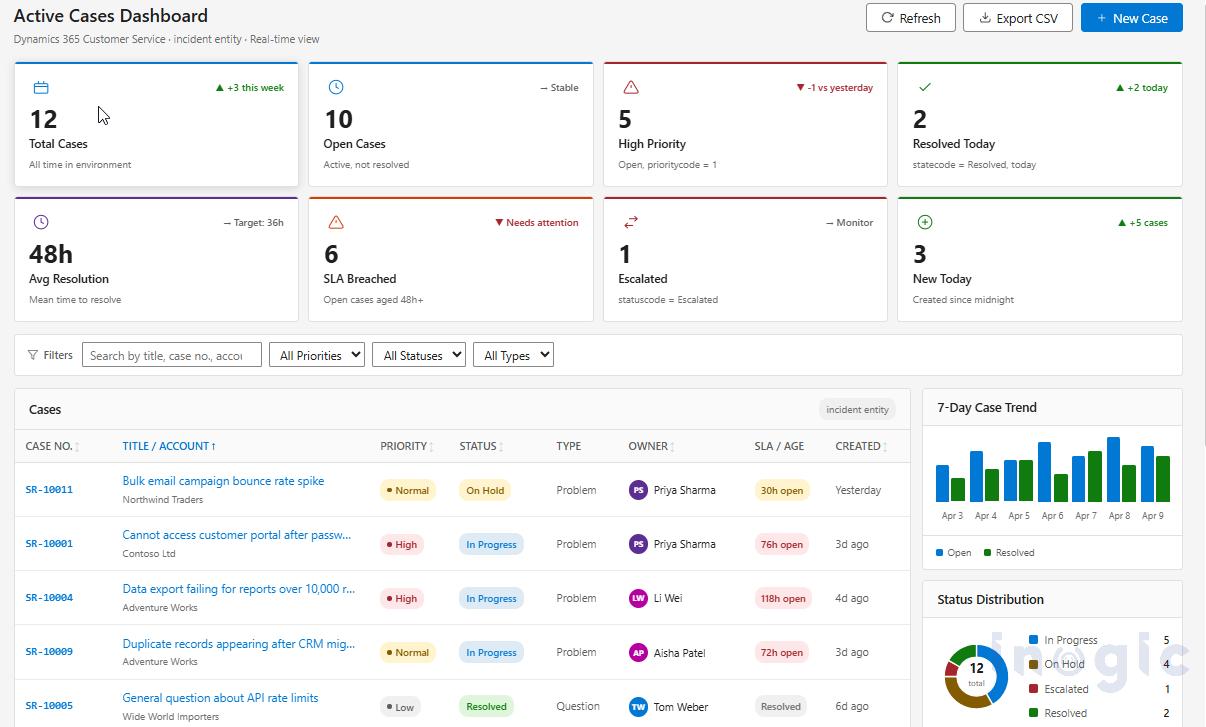
Task: Open the All Statuses dropdown
Action: point(418,354)
